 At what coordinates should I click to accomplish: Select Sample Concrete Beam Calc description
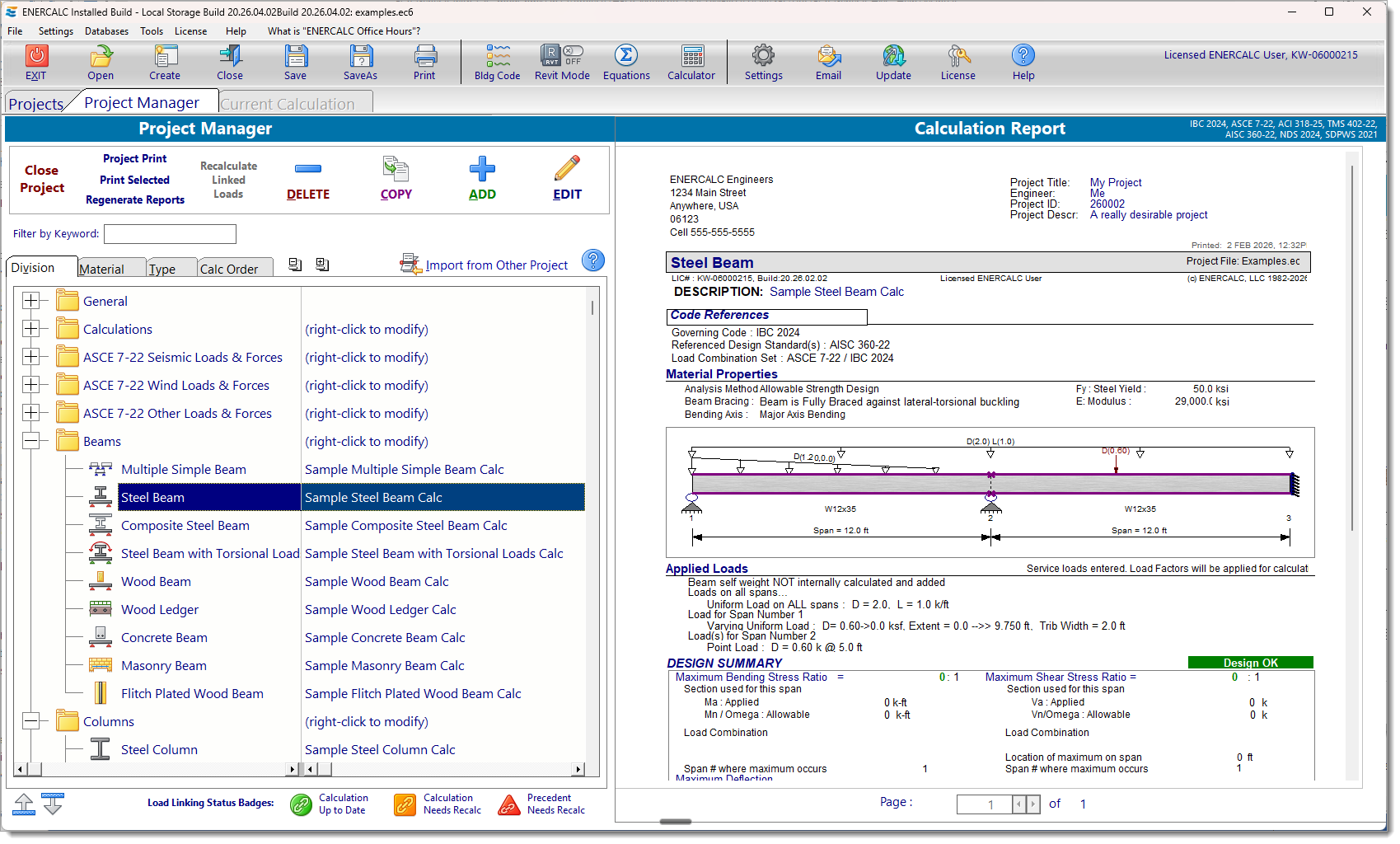coord(385,637)
